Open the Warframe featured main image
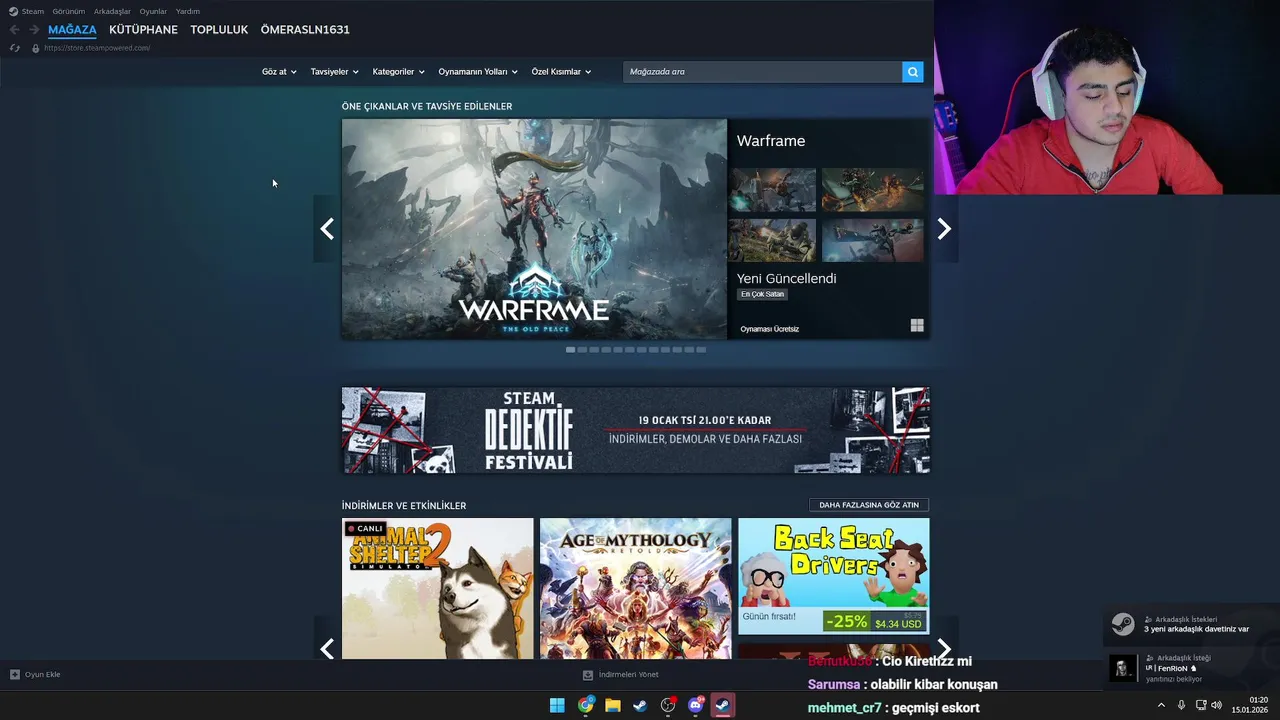 534,229
